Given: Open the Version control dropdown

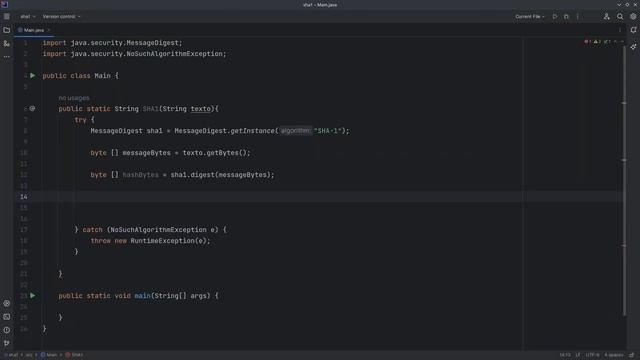Looking at the screenshot, I should tap(61, 17).
